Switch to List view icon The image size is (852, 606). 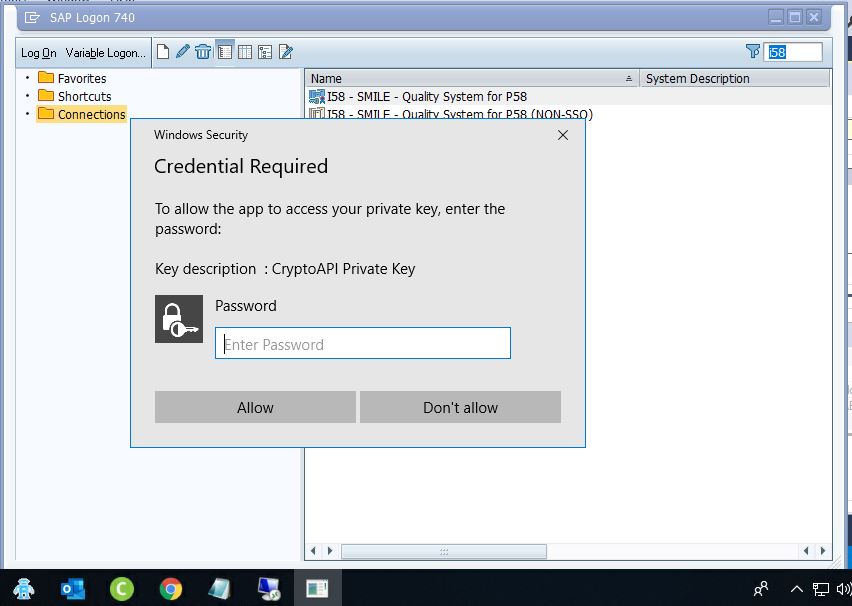(245, 52)
